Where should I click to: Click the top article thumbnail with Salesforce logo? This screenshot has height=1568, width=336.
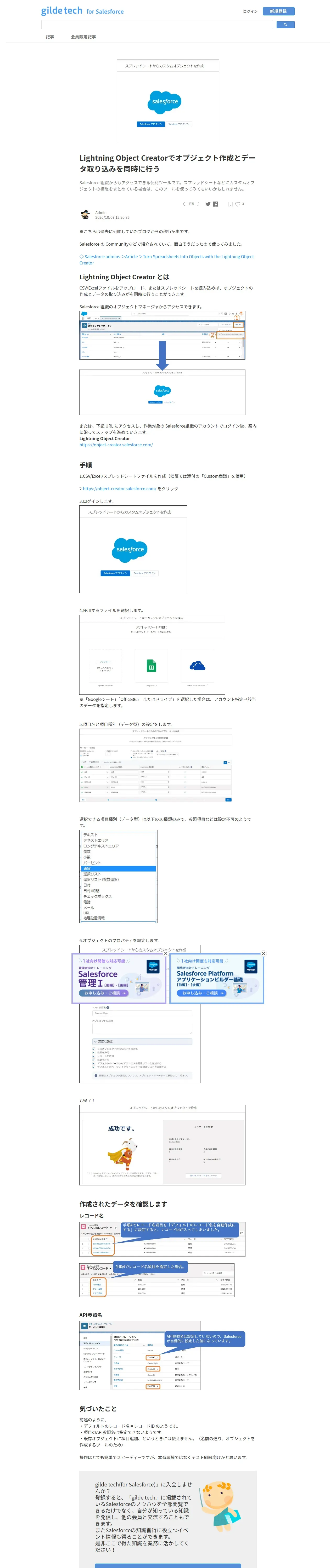168,102
